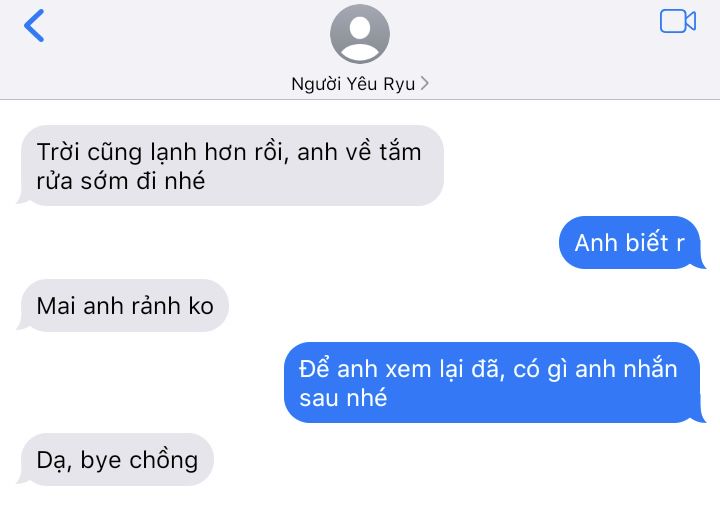This screenshot has width=720, height=509.
Task: Tap the word 'Trời' in first message
Action: (58, 152)
